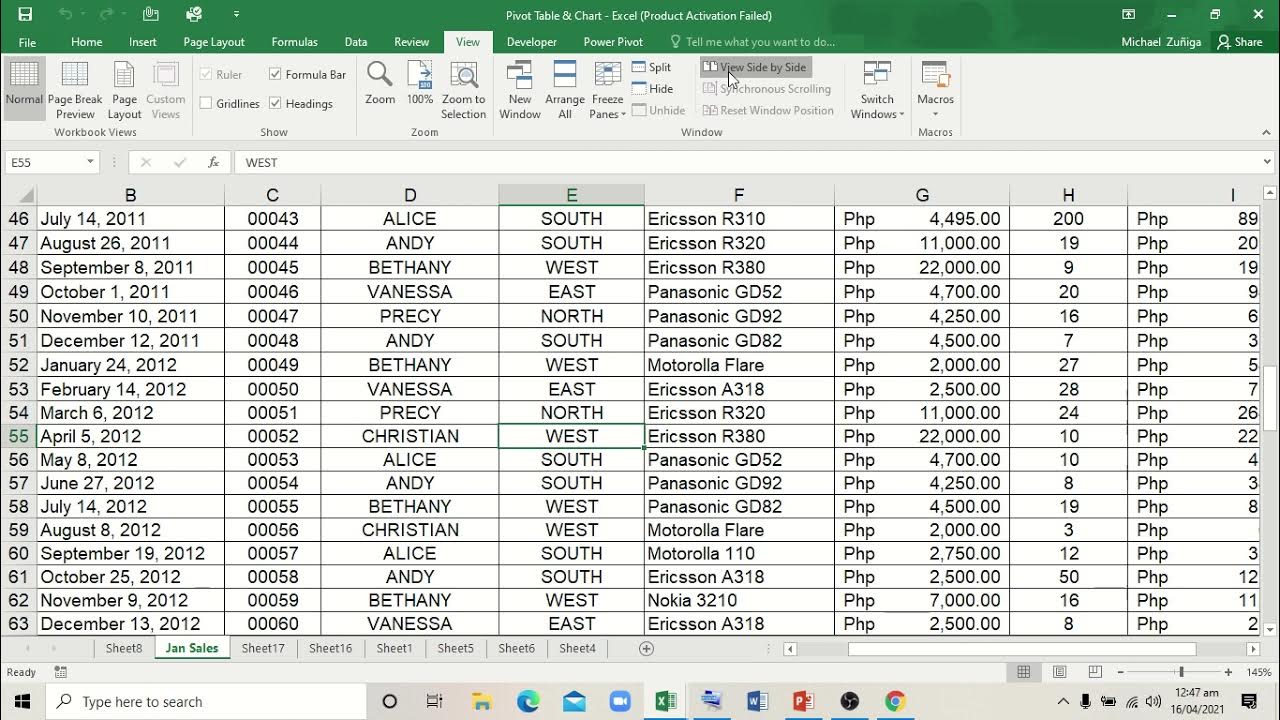The height and width of the screenshot is (720, 1280).
Task: Click cell with Nokia 3210
Action: point(739,600)
